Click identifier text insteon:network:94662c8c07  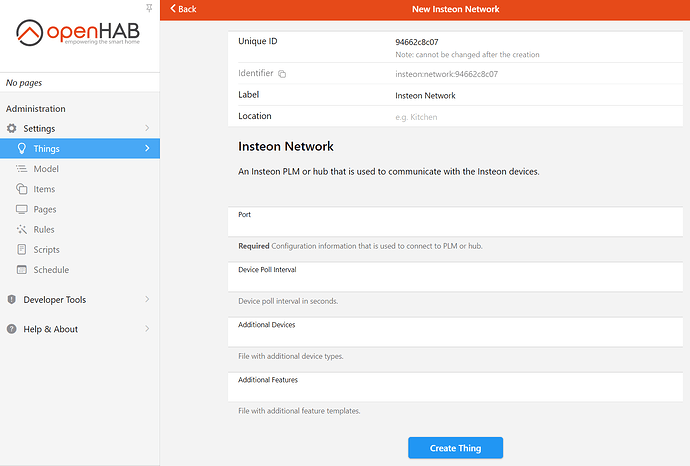pos(446,74)
